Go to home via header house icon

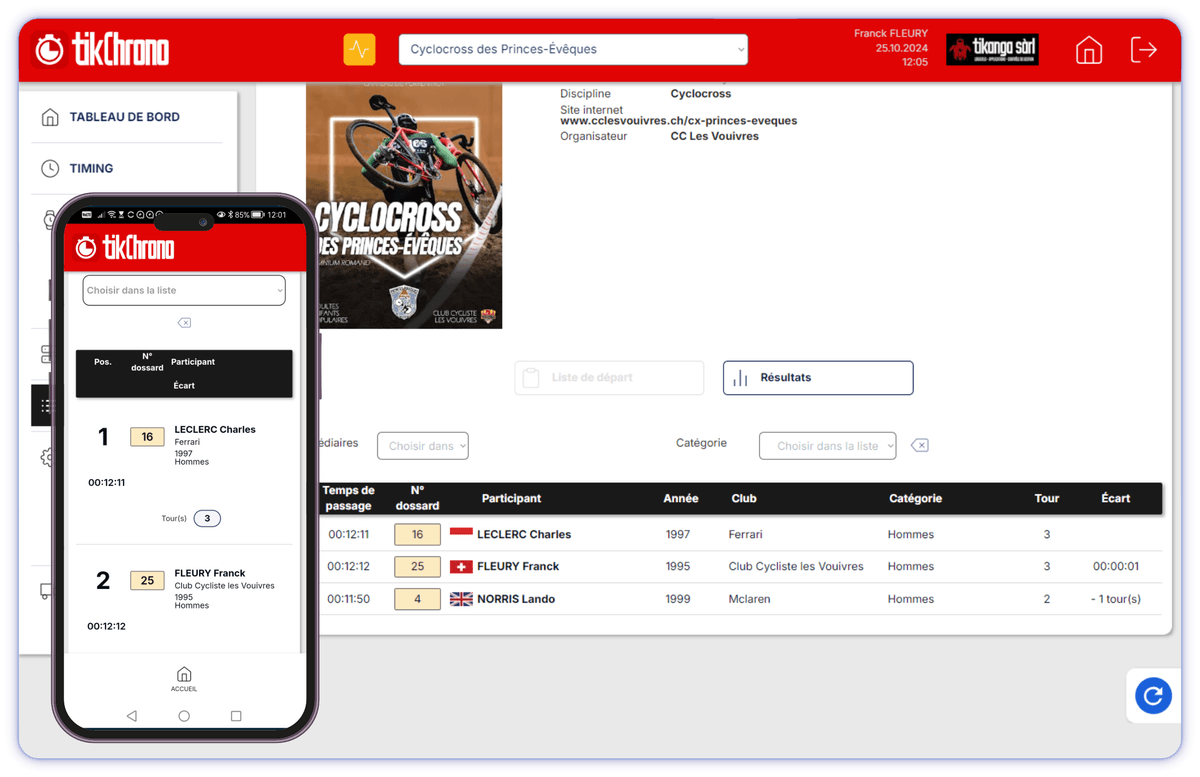click(x=1089, y=50)
